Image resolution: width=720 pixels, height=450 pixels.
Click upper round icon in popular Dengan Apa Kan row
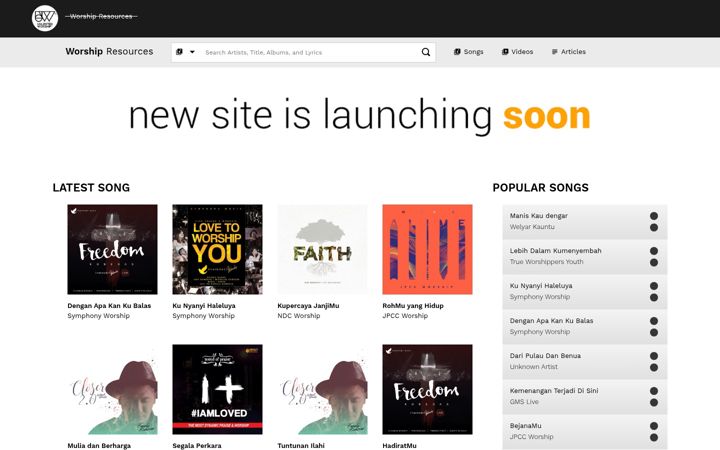(x=654, y=321)
